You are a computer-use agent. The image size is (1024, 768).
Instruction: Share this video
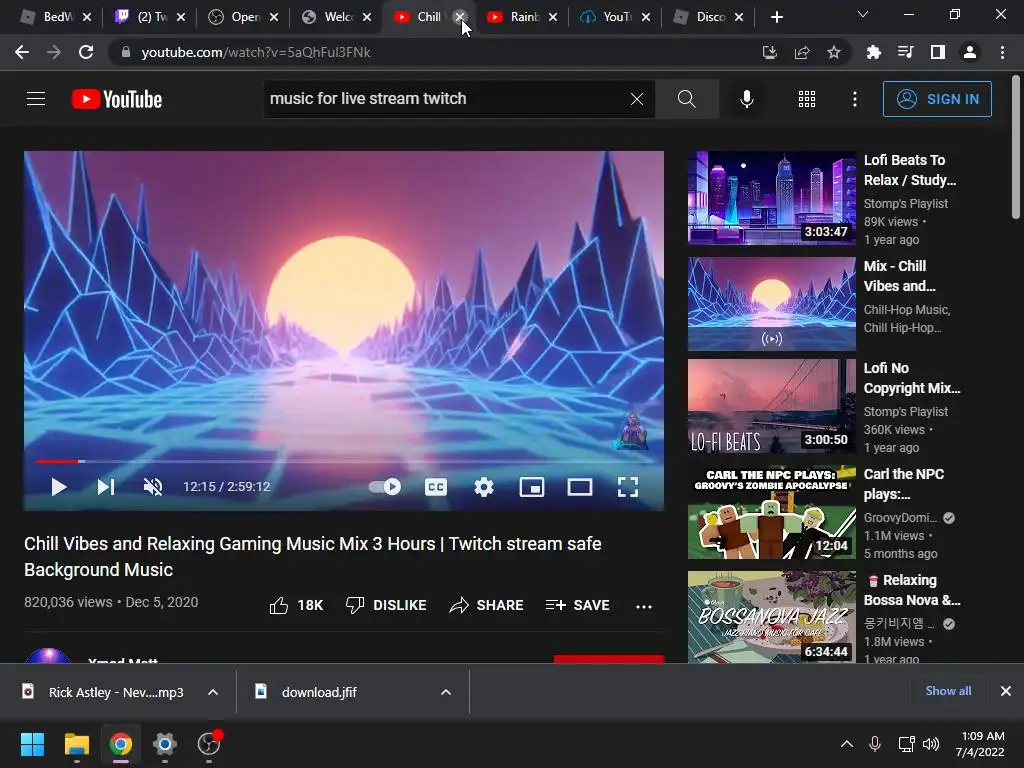coord(487,605)
